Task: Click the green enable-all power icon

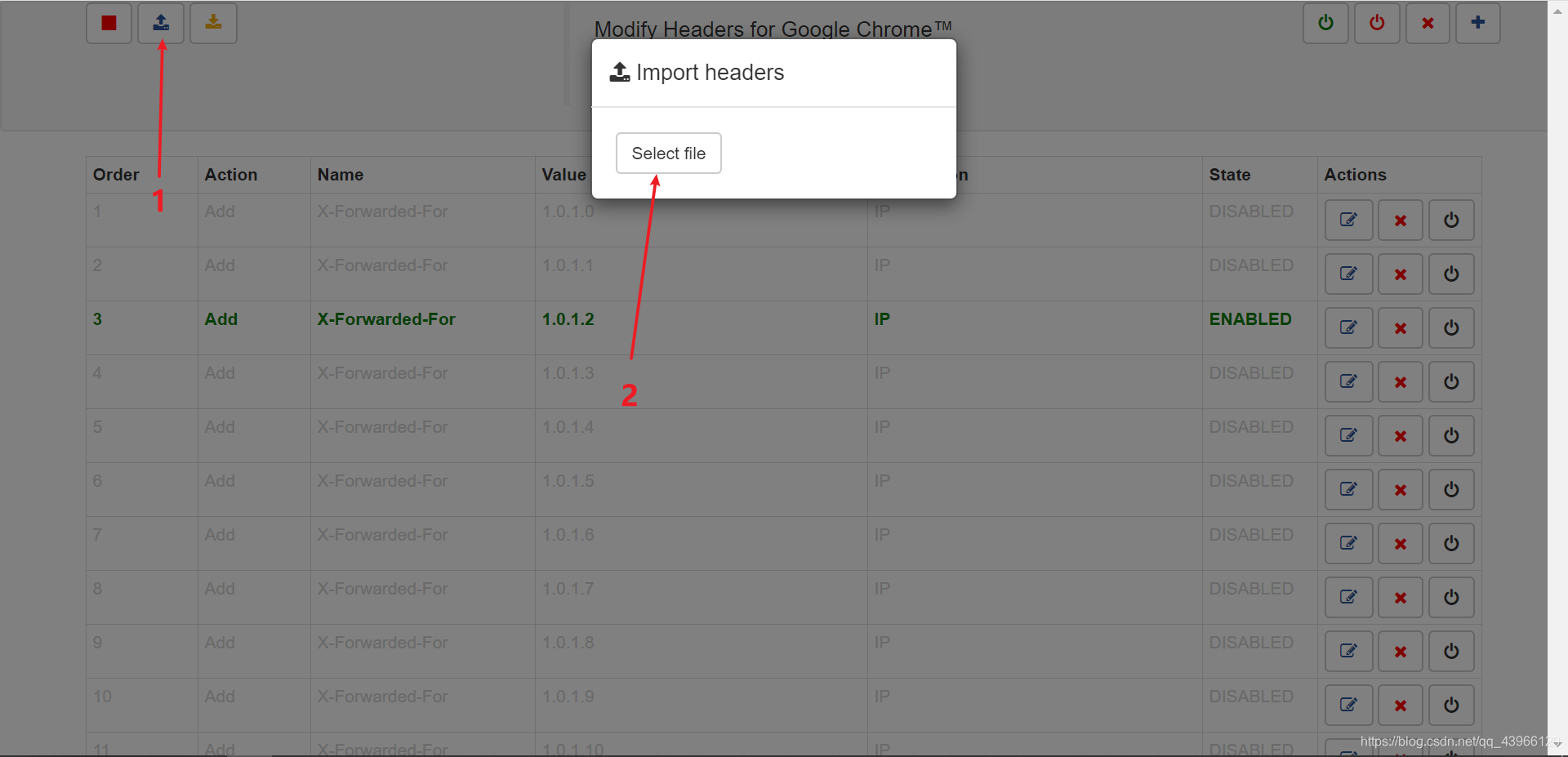Action: click(x=1325, y=23)
